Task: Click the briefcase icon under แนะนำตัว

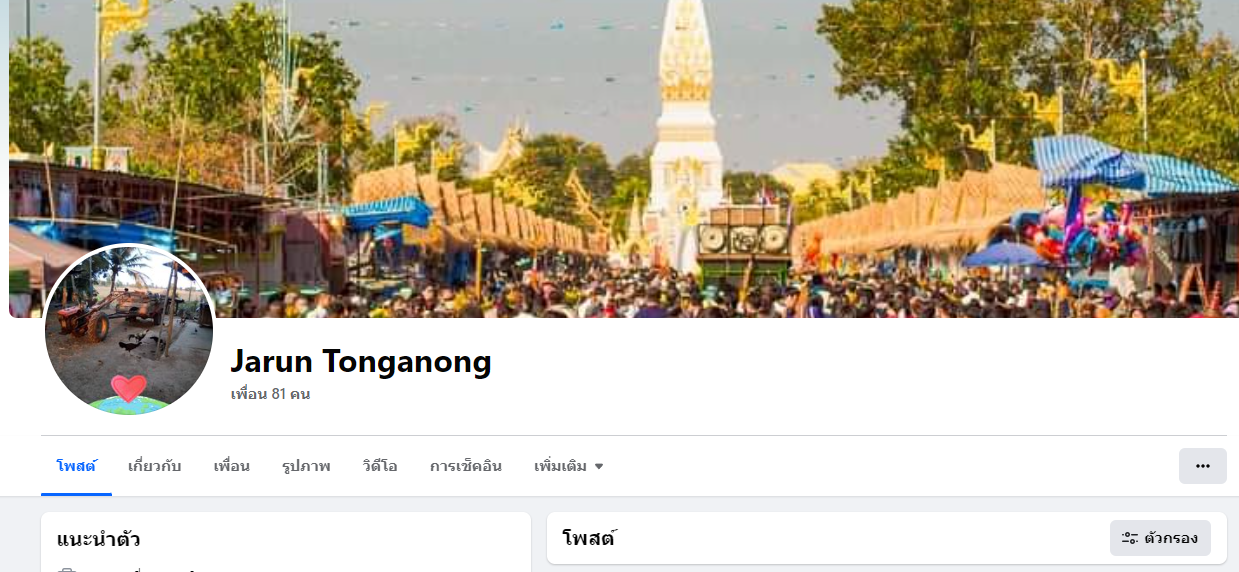Action: [x=67, y=570]
